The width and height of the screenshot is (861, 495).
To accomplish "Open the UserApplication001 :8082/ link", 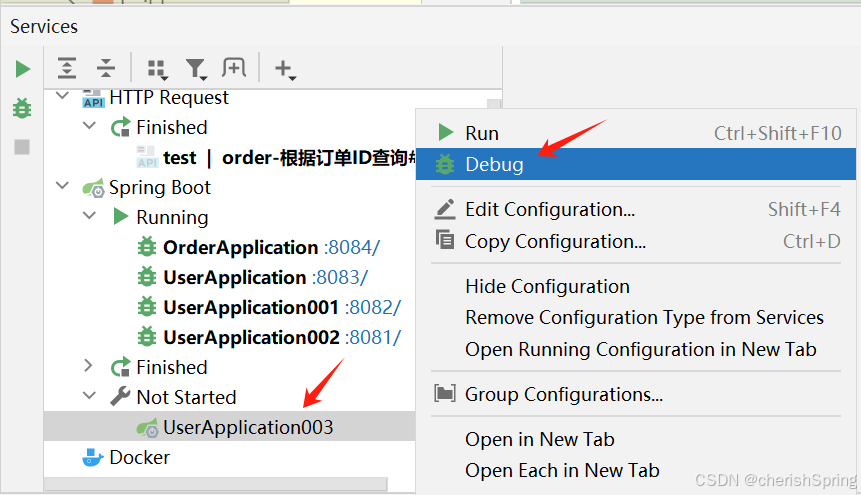I will [373, 308].
